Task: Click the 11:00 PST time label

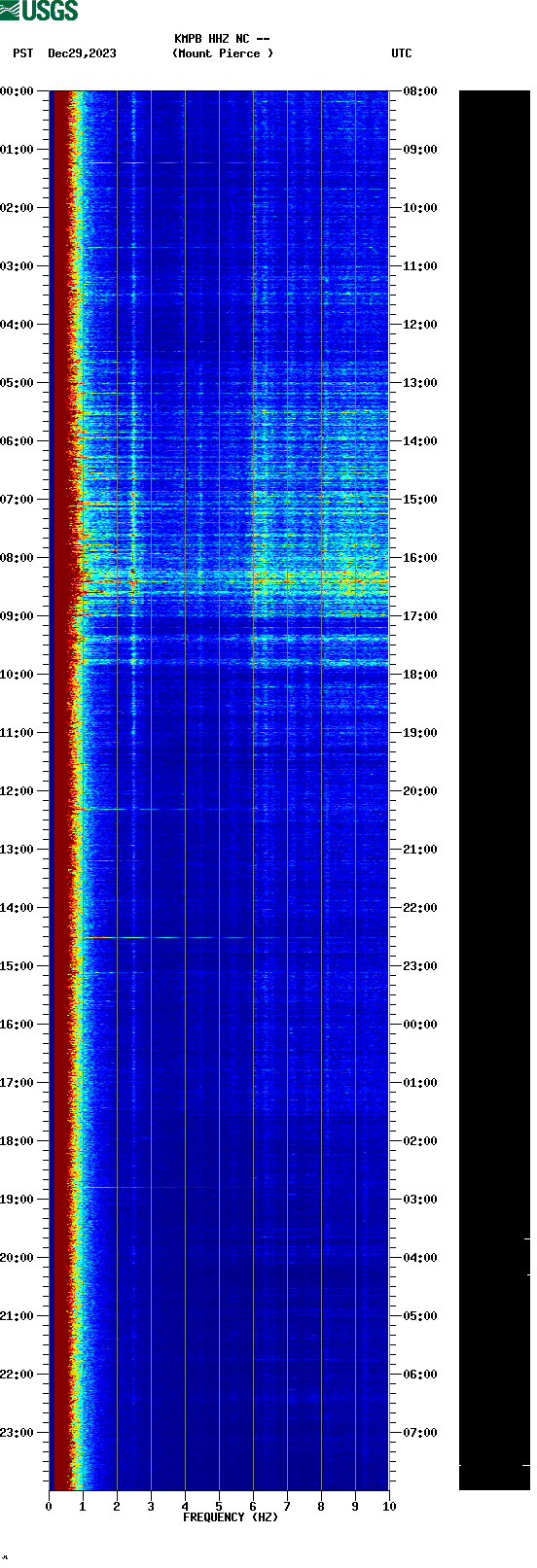Action: coord(18,733)
